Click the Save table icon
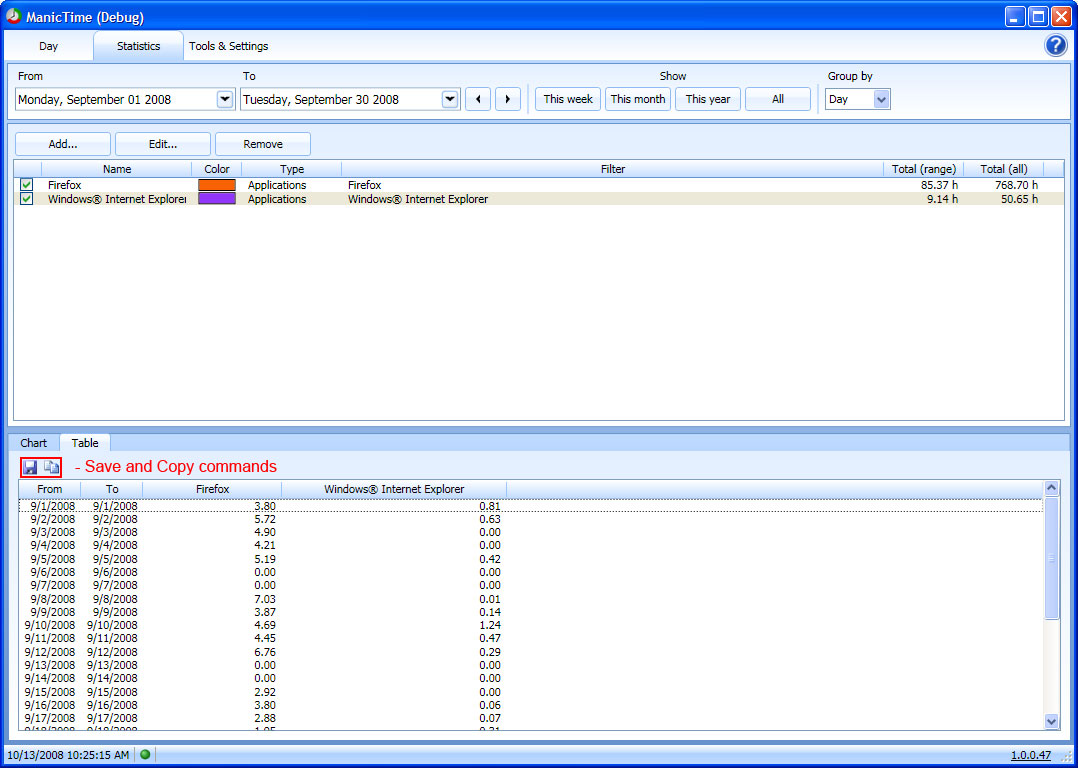1078x768 pixels. point(30,468)
